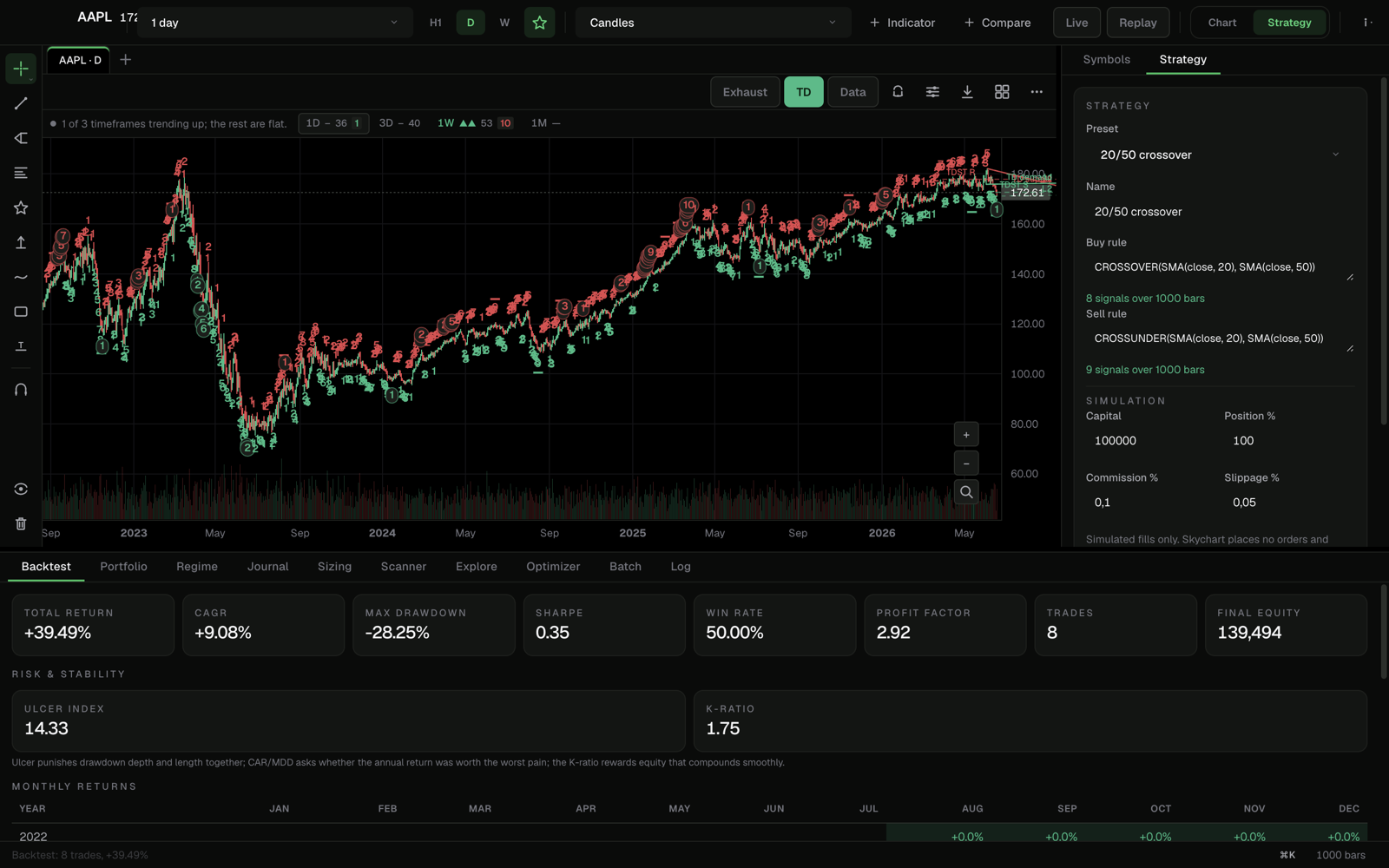The image size is (1389, 868).
Task: Click the 1D trend timeframe chip
Action: coord(333,123)
